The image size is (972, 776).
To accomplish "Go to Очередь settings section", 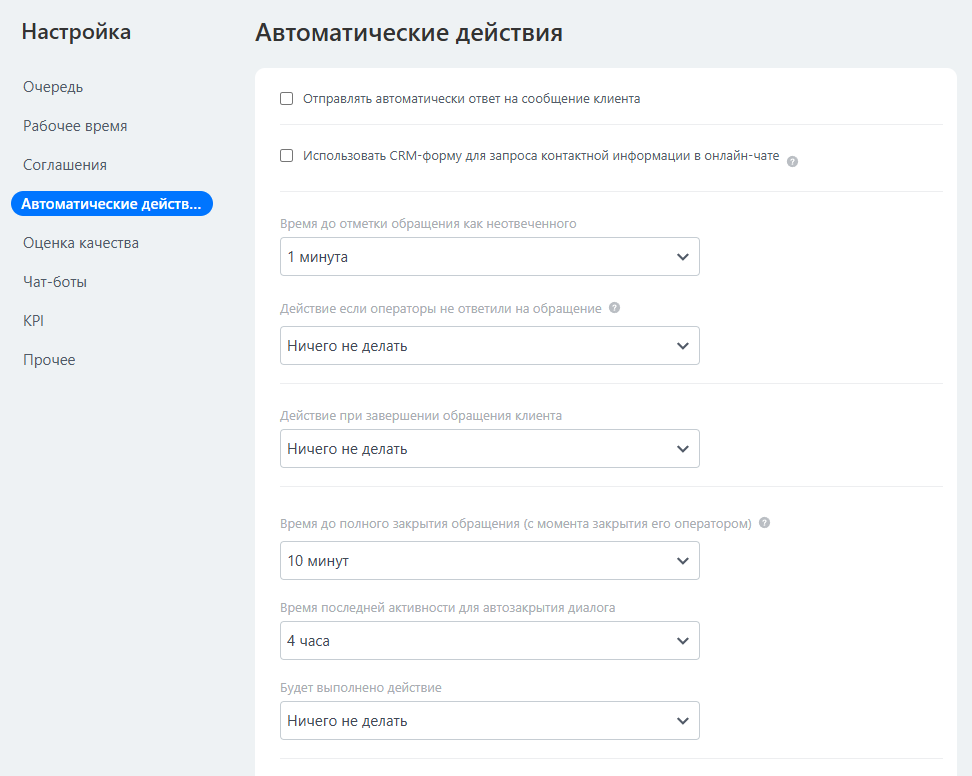I will tap(53, 87).
